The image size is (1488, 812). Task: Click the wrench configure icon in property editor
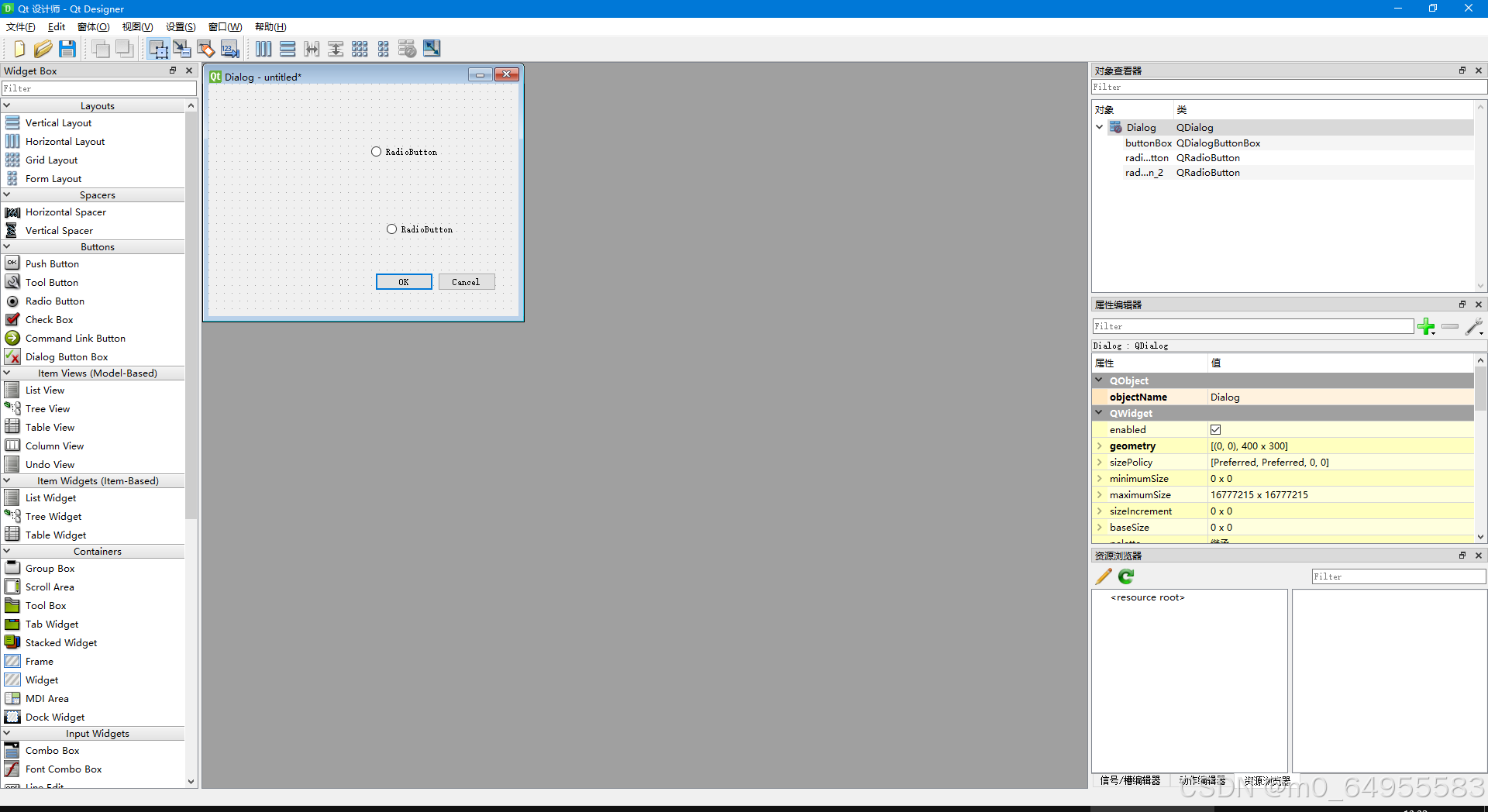click(x=1474, y=326)
